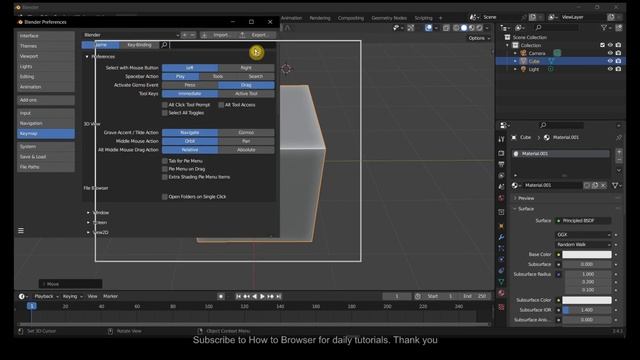The image size is (640, 360).
Task: Click the keymap Import button
Action: coord(216,35)
